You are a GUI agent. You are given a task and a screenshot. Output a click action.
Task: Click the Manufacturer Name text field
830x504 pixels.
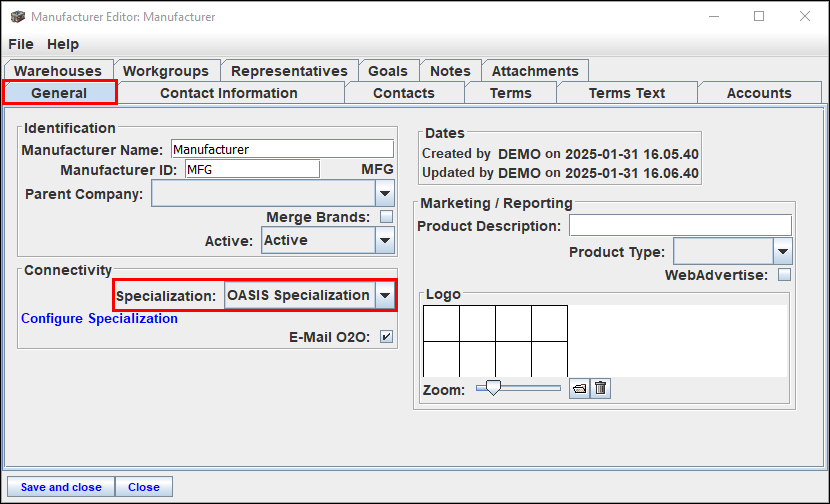pos(282,149)
